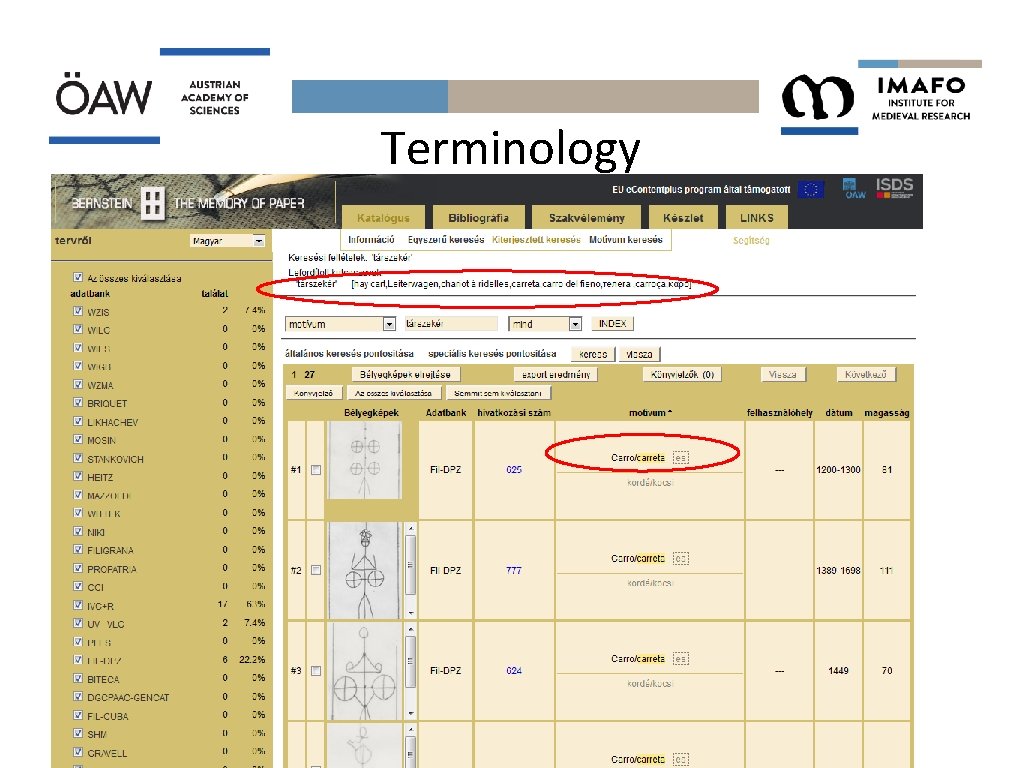Select Egyszerű keresés submenu item

(446, 240)
